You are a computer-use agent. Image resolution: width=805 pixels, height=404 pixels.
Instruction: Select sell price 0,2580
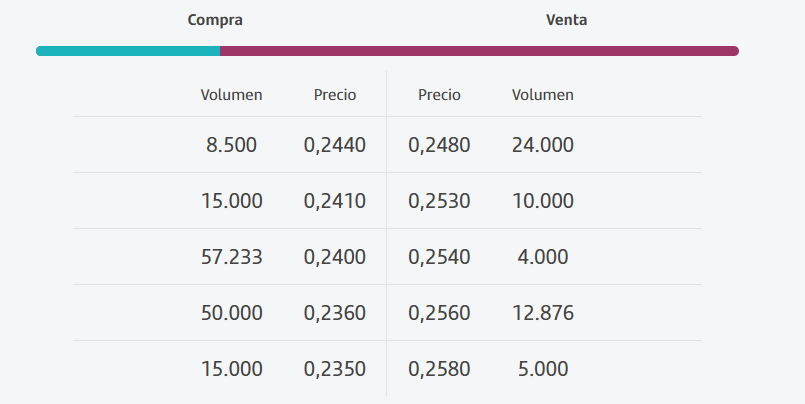click(439, 369)
